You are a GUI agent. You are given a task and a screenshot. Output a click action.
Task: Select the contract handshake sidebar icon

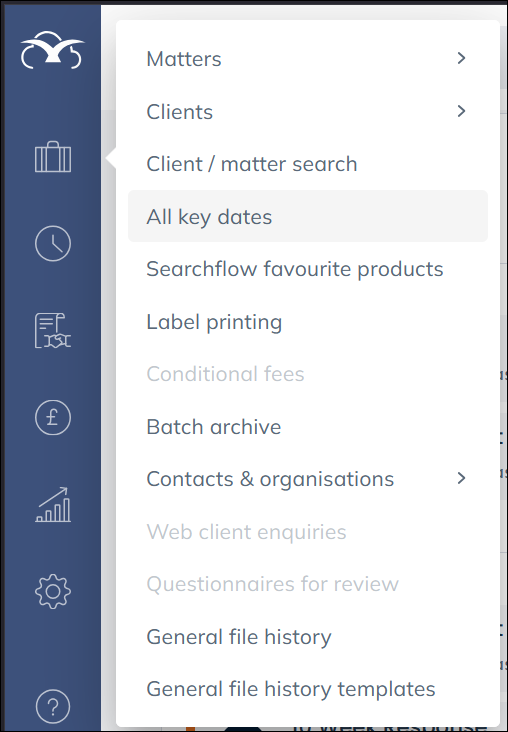(x=53, y=331)
